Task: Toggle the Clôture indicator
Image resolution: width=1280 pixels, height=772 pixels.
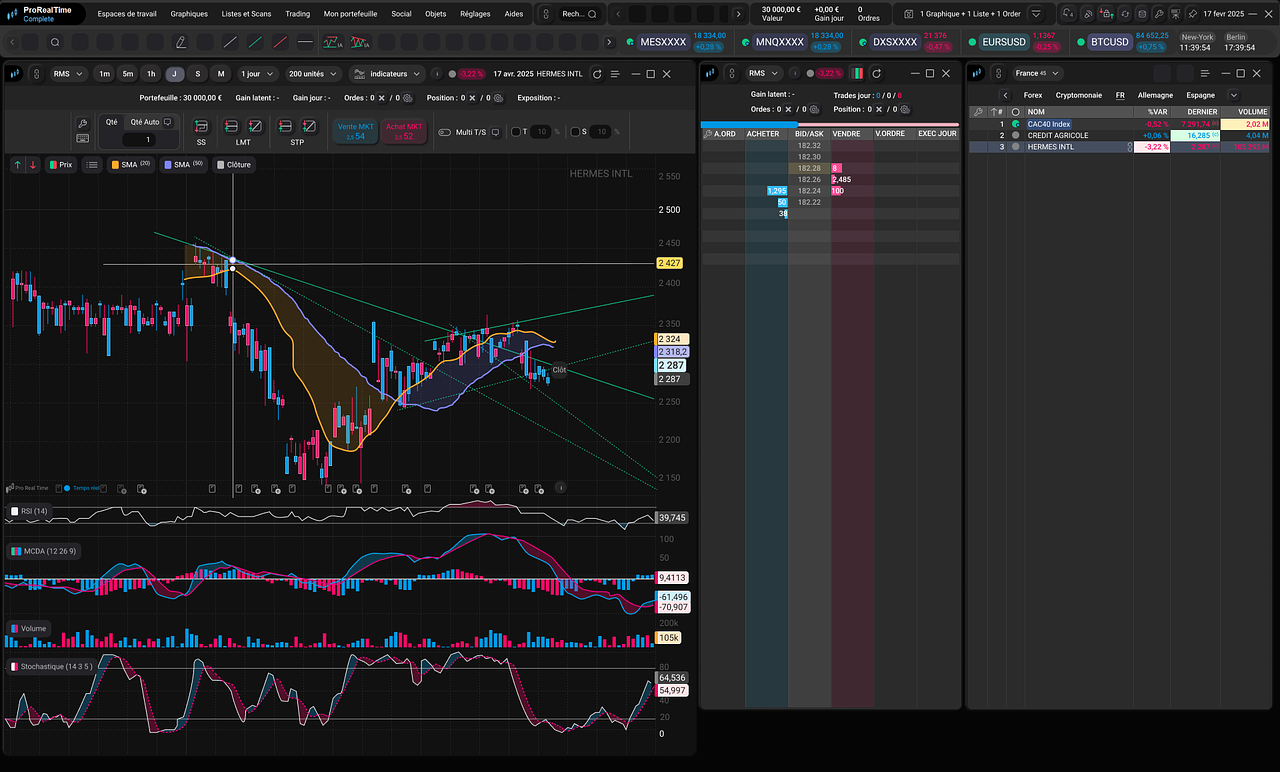Action: [x=234, y=164]
